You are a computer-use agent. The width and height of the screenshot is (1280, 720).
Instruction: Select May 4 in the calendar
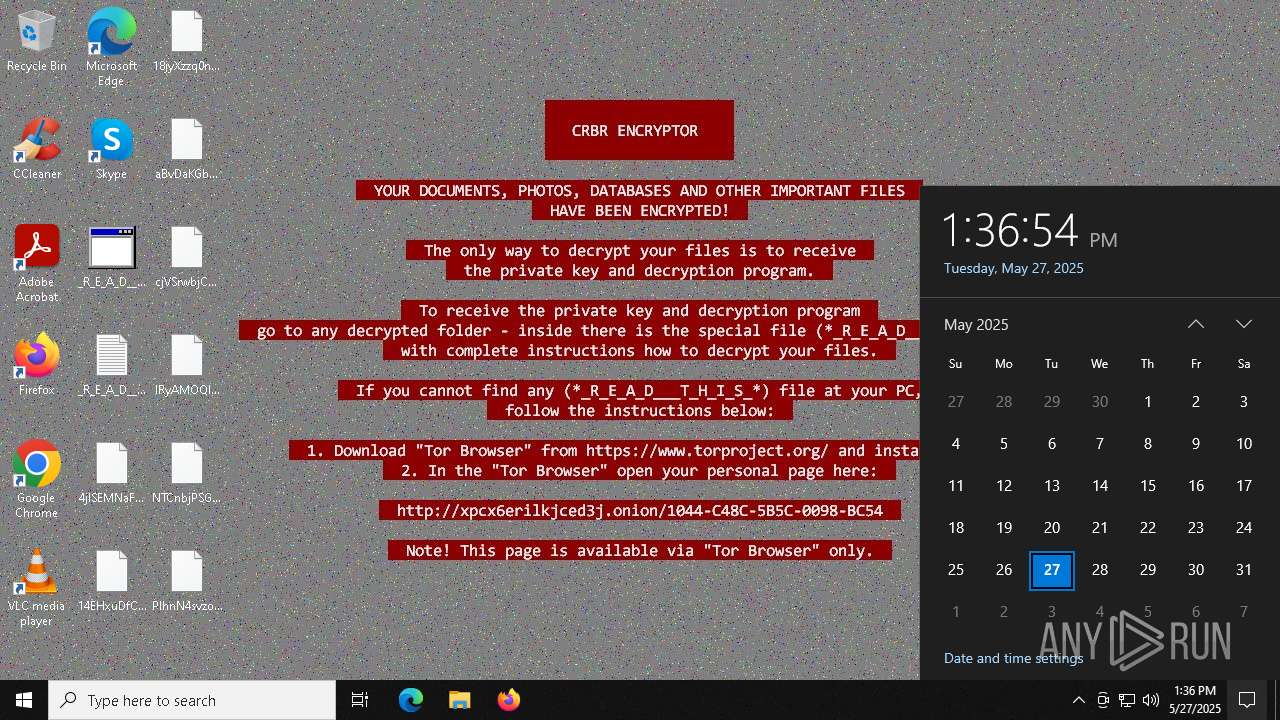(956, 444)
